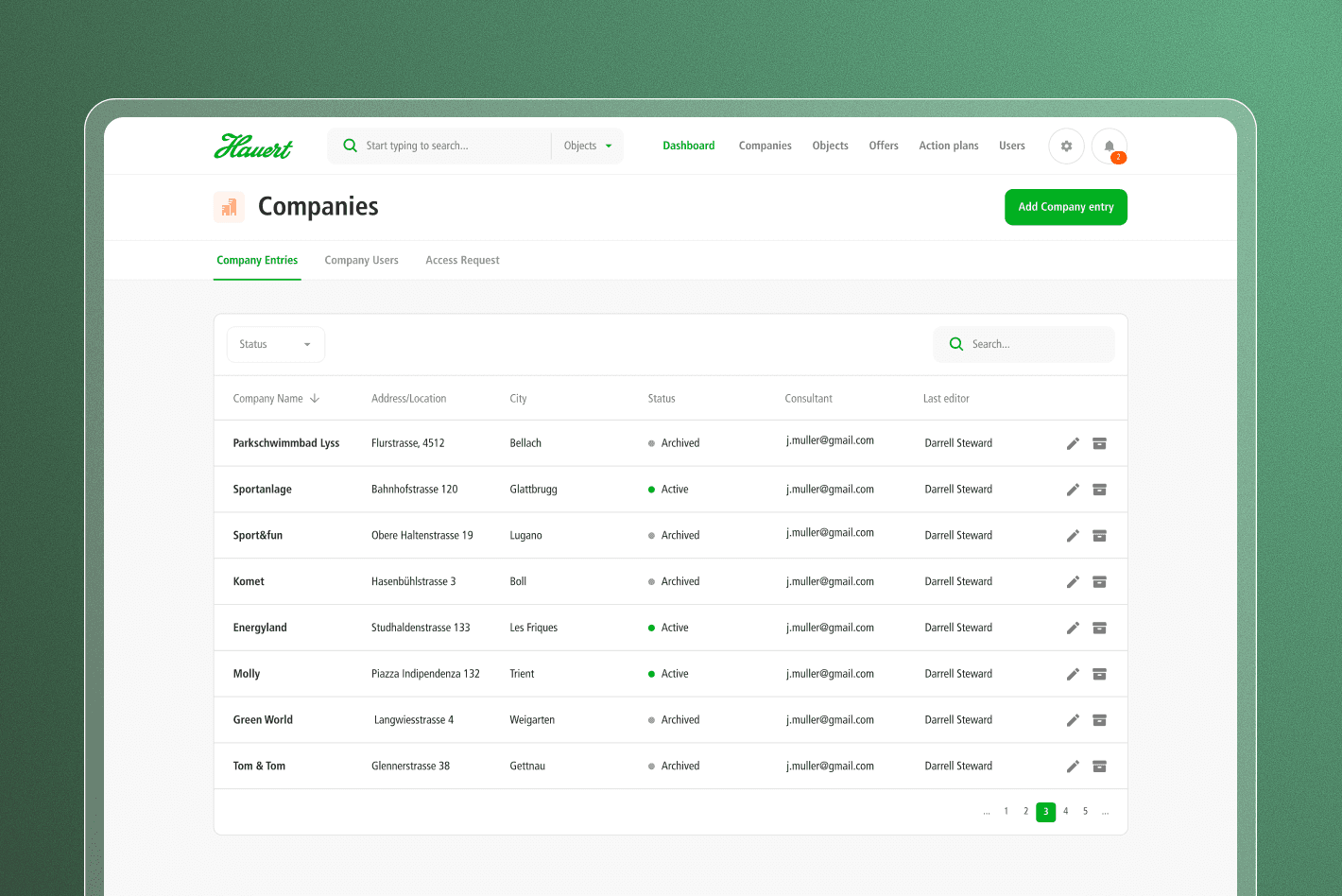Edit the Energyland entry
Viewport: 1342px width, 896px height.
(1073, 628)
